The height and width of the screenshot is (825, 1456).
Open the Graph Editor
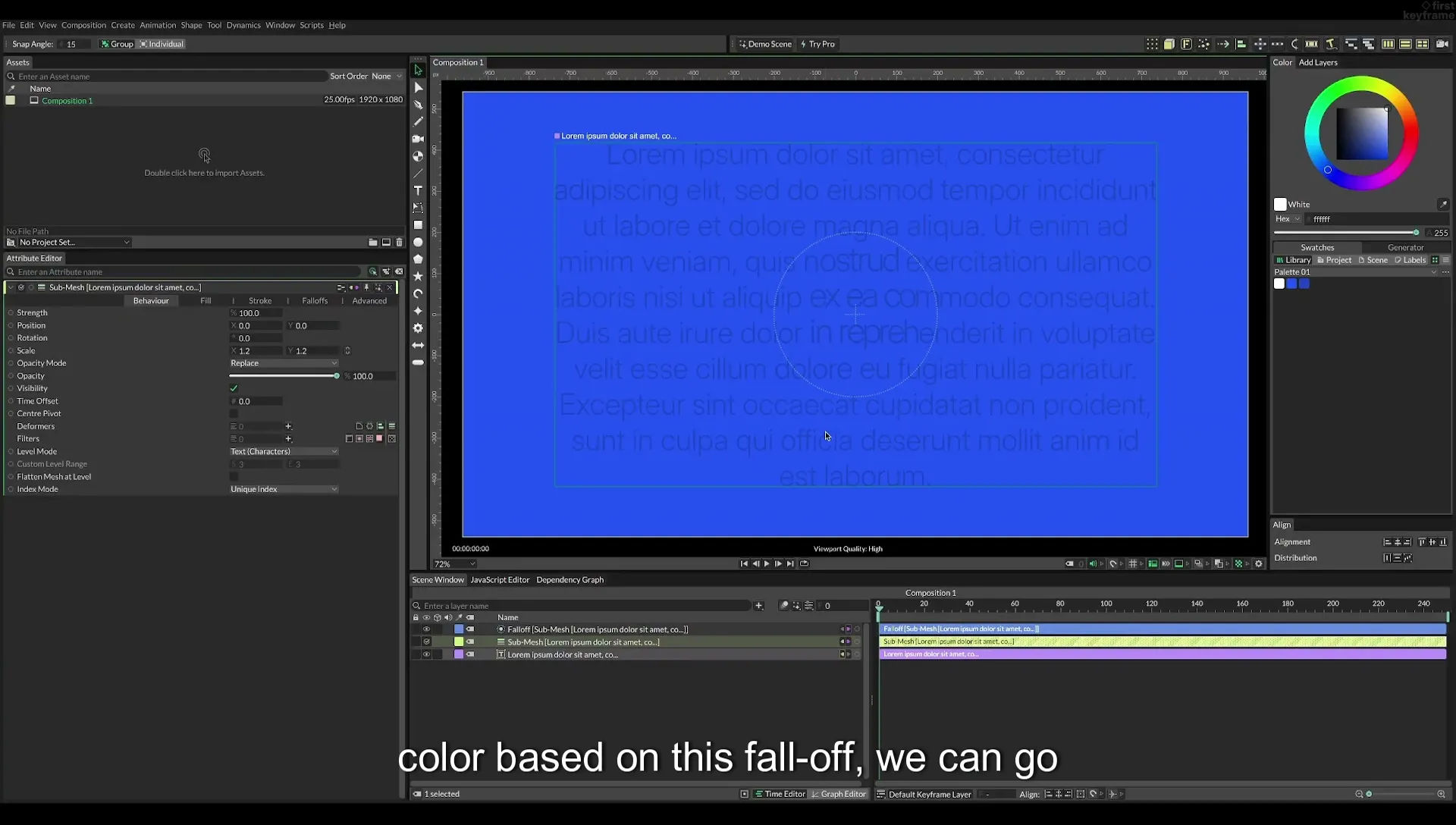point(839,794)
